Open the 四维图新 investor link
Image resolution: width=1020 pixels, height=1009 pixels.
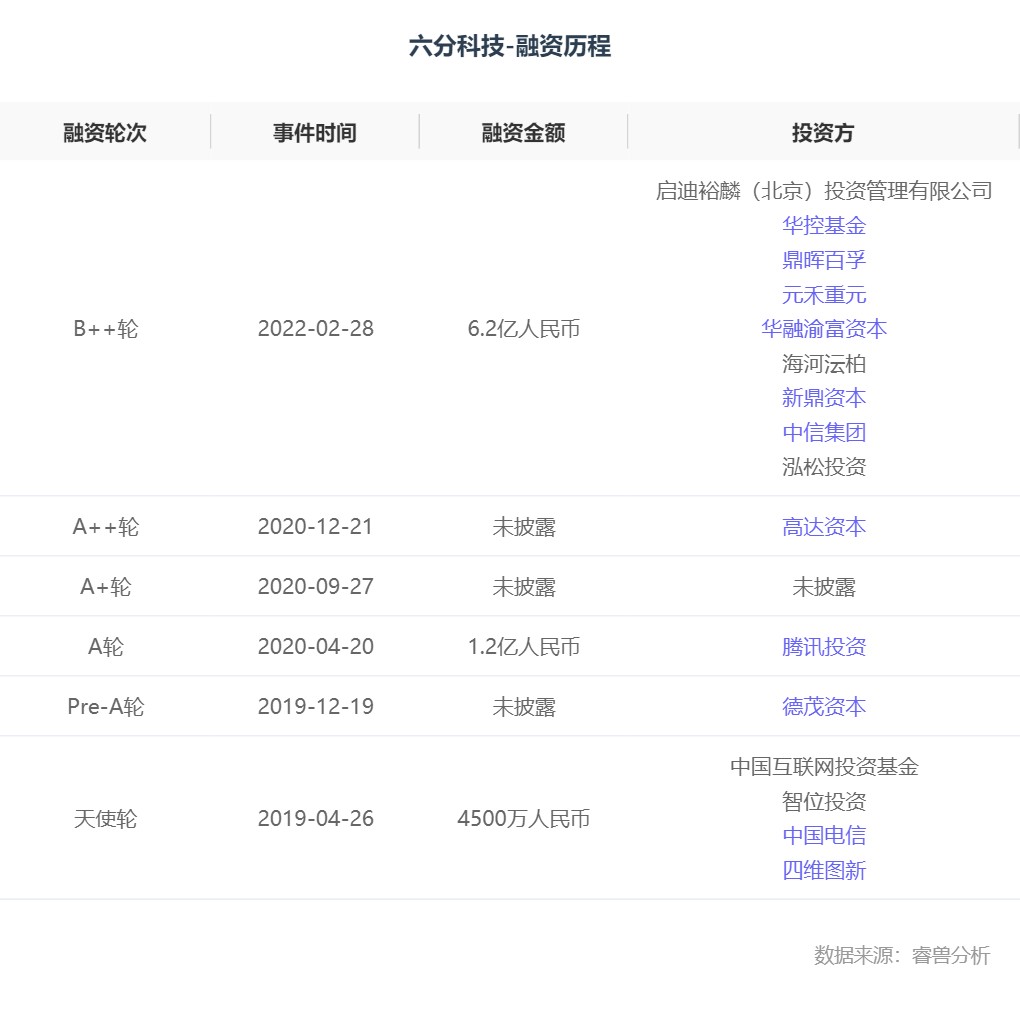point(824,870)
